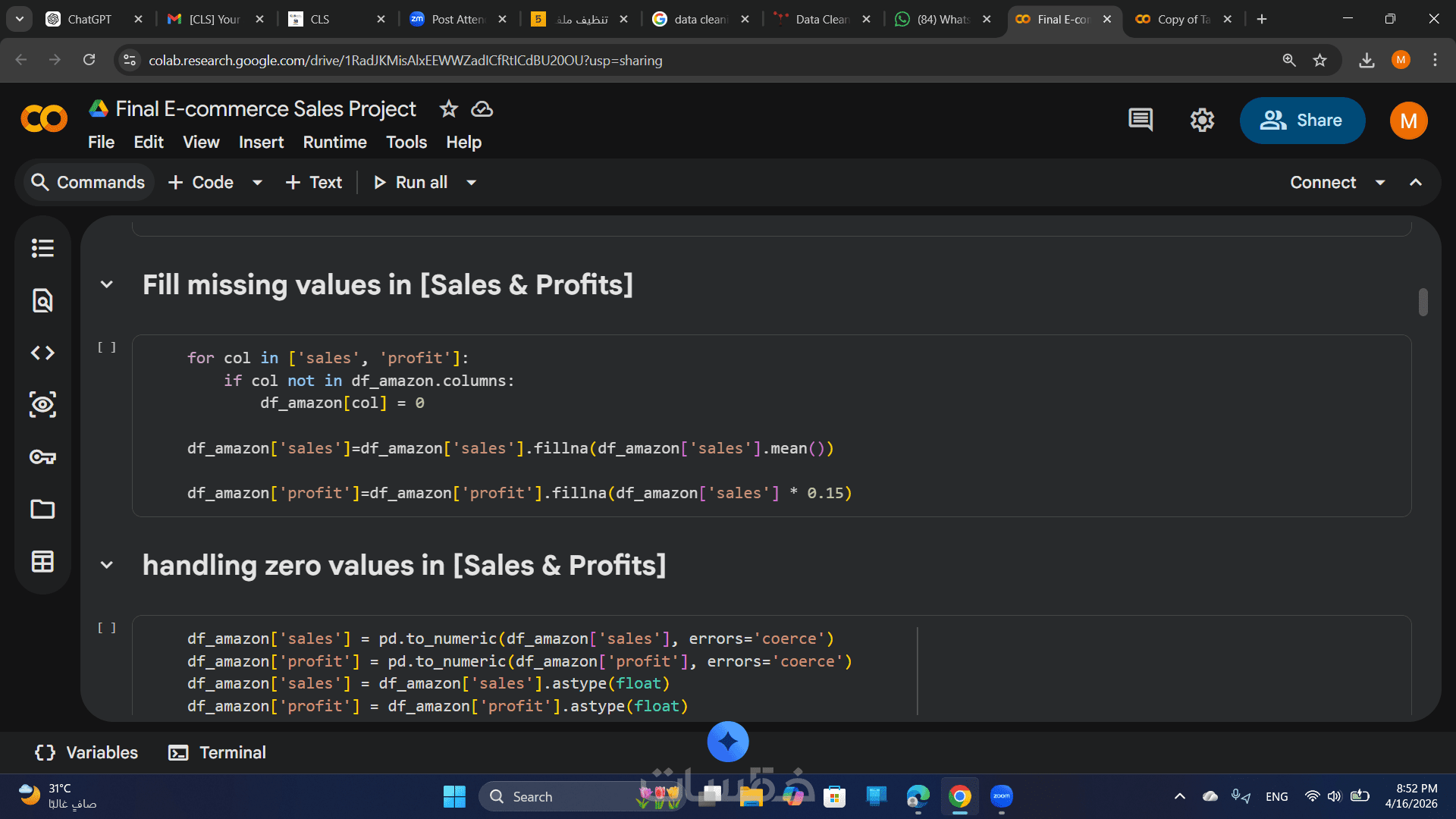Open the Table of contents sidebar icon
The height and width of the screenshot is (819, 1456).
[x=42, y=249]
